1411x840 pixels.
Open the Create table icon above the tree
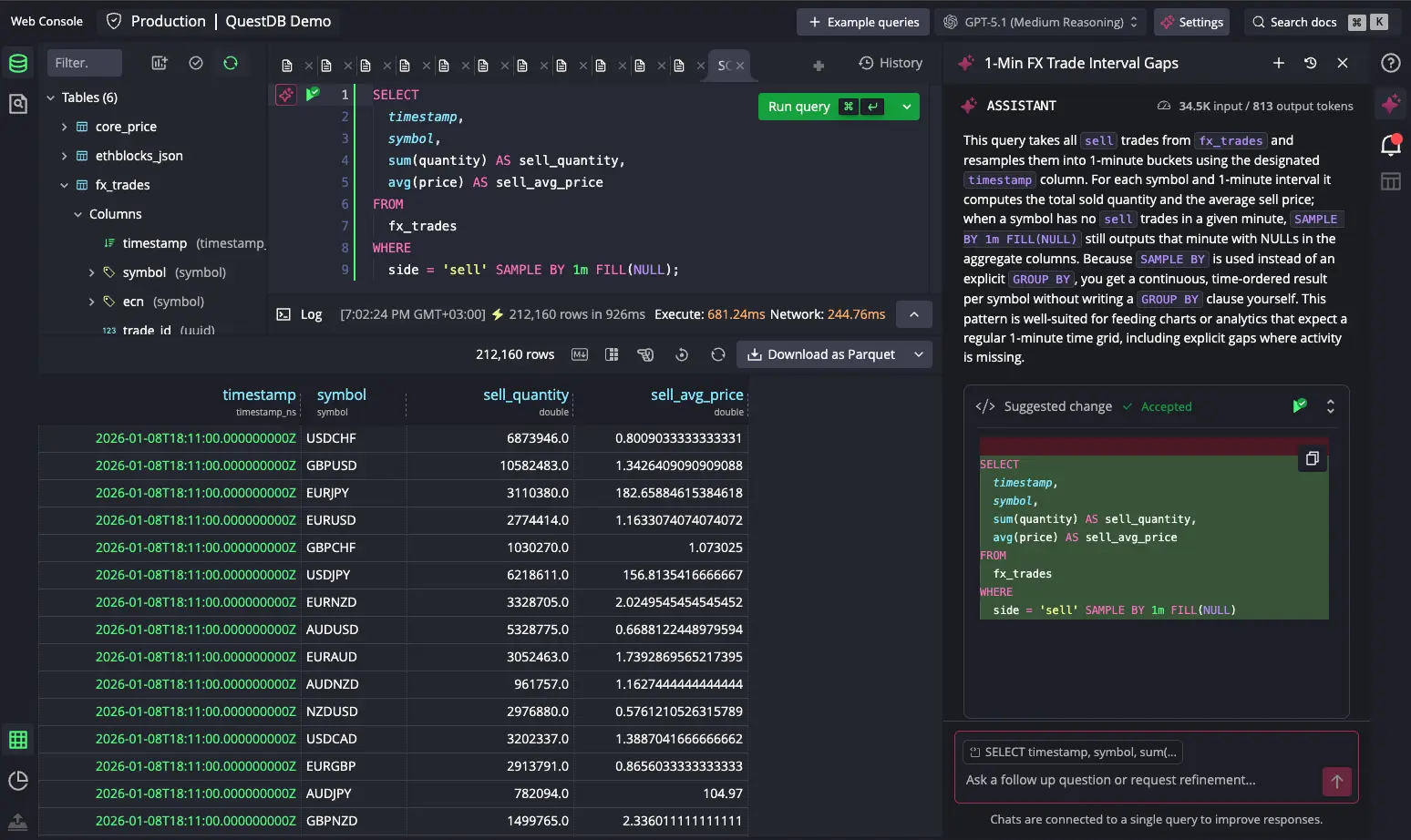click(159, 63)
